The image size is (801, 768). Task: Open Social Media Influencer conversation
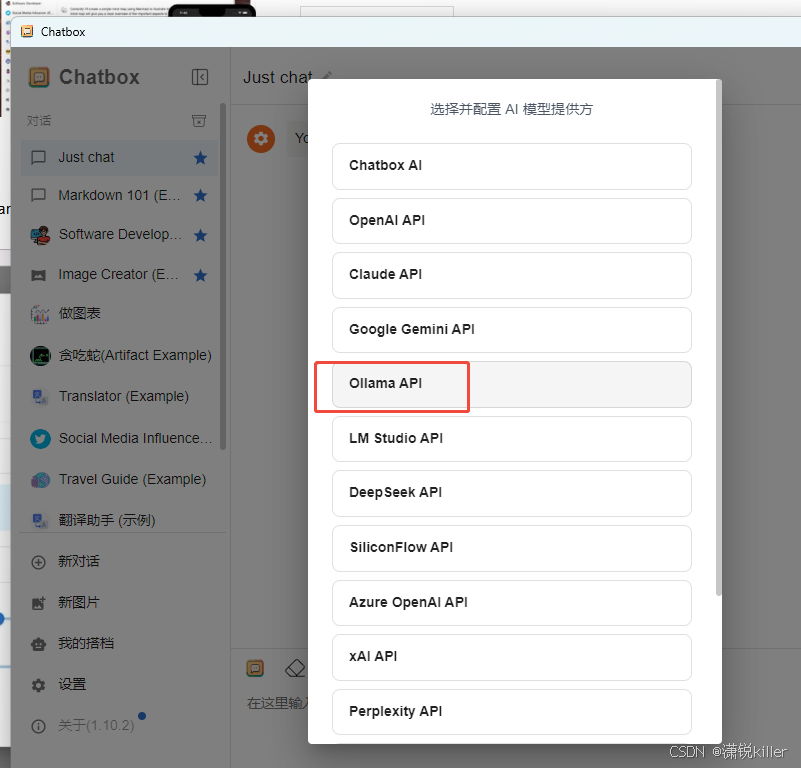(x=120, y=438)
